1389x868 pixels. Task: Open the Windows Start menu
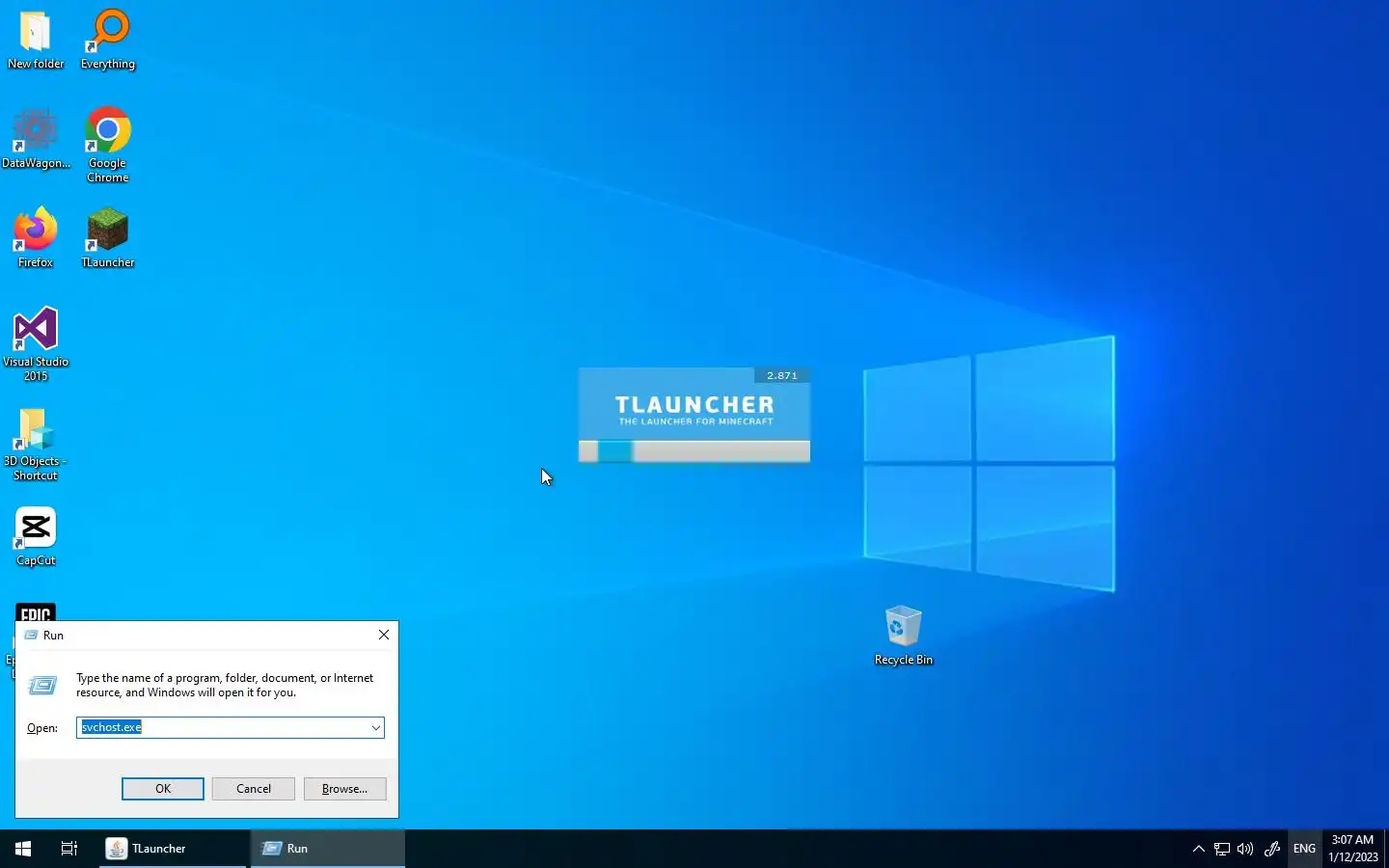tap(23, 849)
